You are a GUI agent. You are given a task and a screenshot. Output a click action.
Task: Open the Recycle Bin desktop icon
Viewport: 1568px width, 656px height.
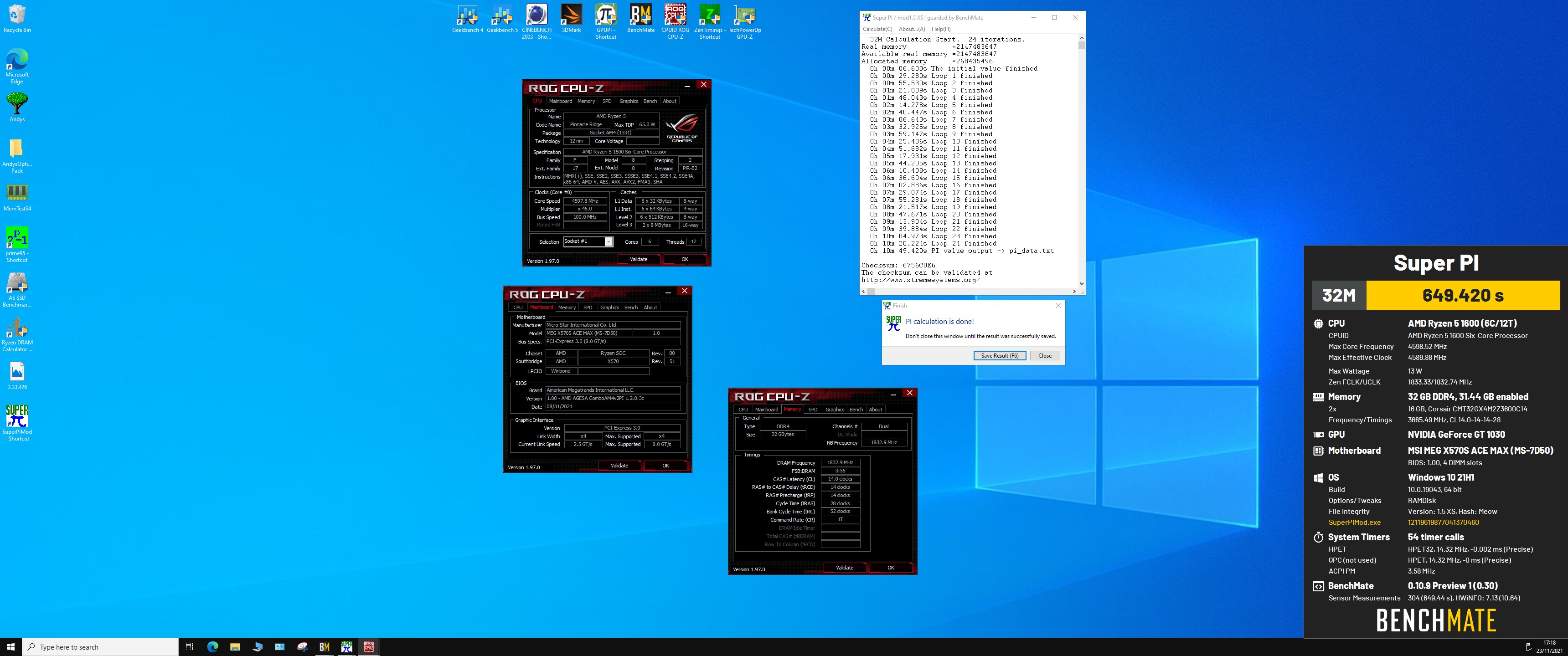pos(17,18)
